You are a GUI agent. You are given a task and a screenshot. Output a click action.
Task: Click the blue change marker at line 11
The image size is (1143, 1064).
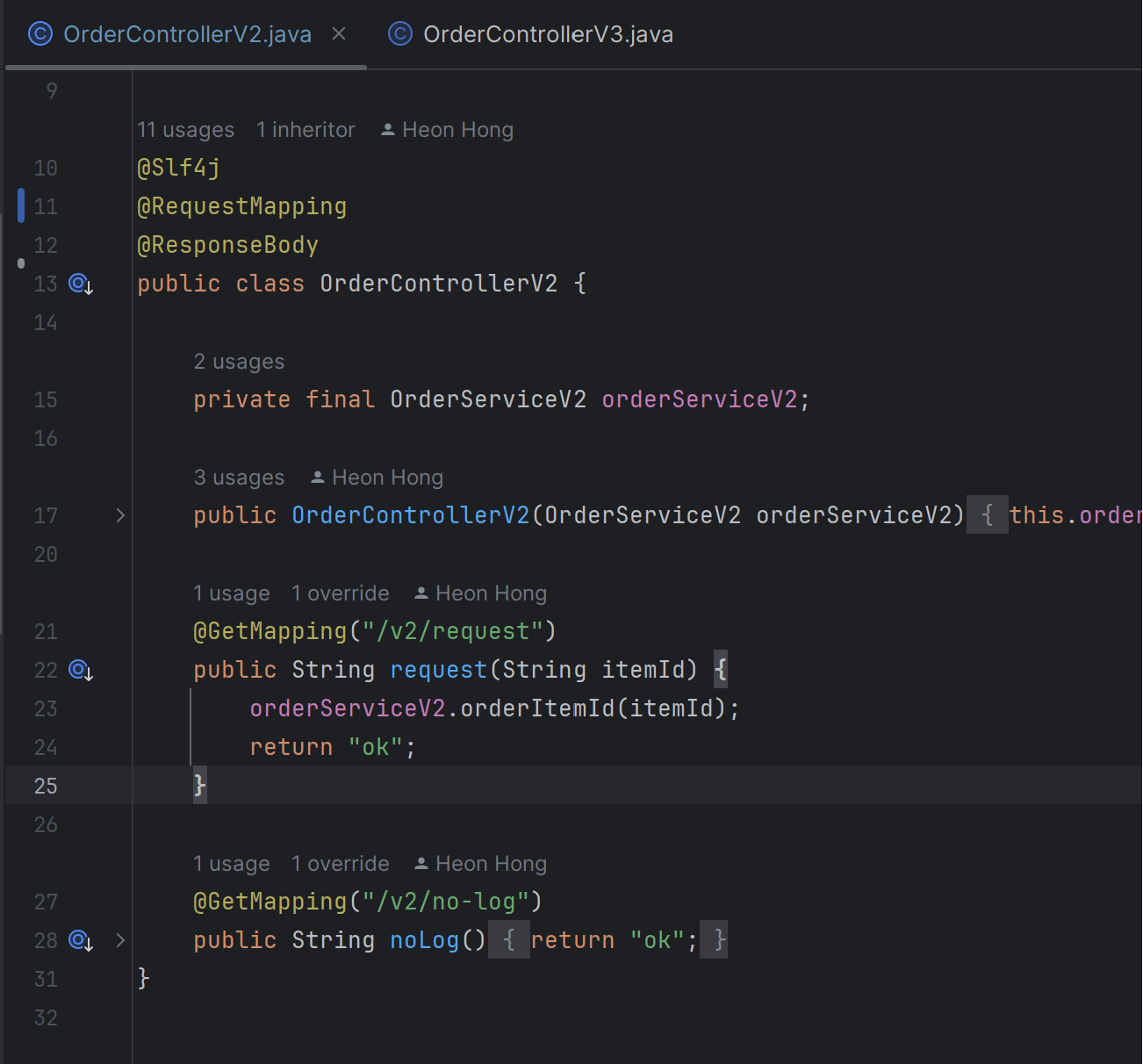(21, 205)
